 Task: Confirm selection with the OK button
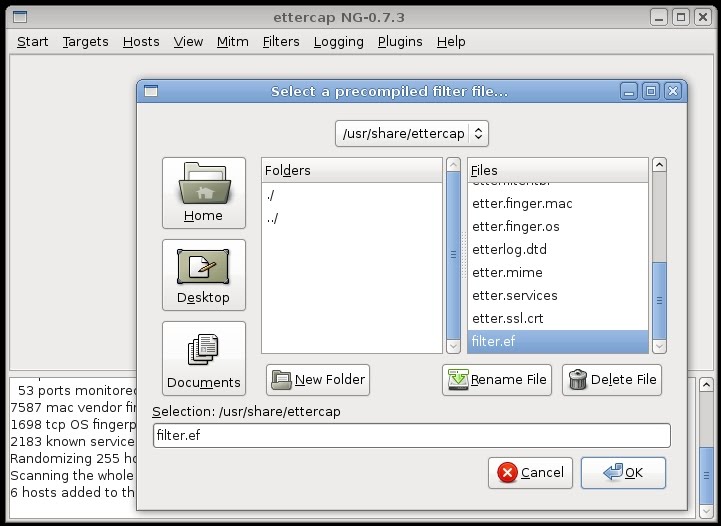pos(622,473)
